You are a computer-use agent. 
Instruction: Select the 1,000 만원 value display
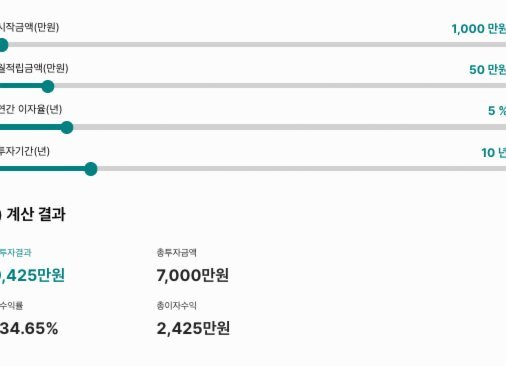[x=479, y=29]
